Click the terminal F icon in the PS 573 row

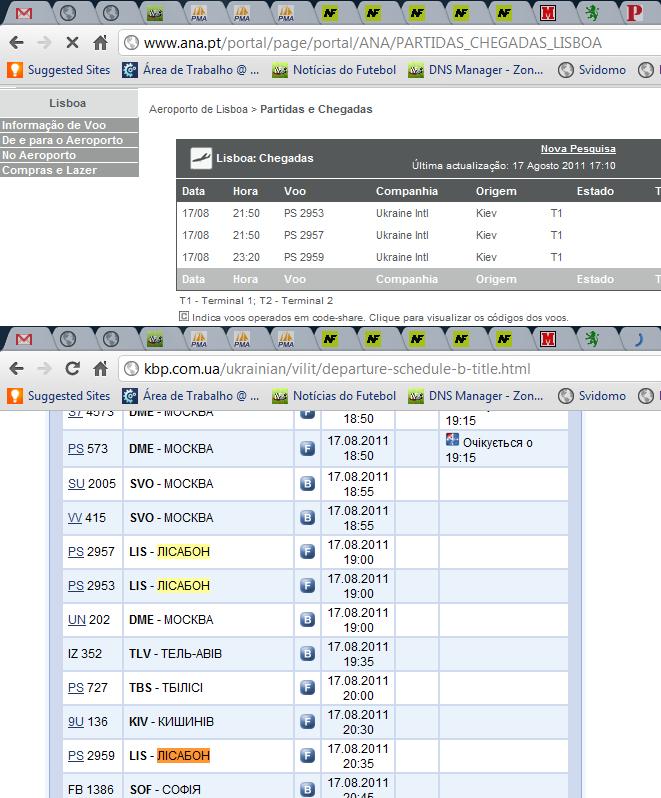[x=308, y=449]
